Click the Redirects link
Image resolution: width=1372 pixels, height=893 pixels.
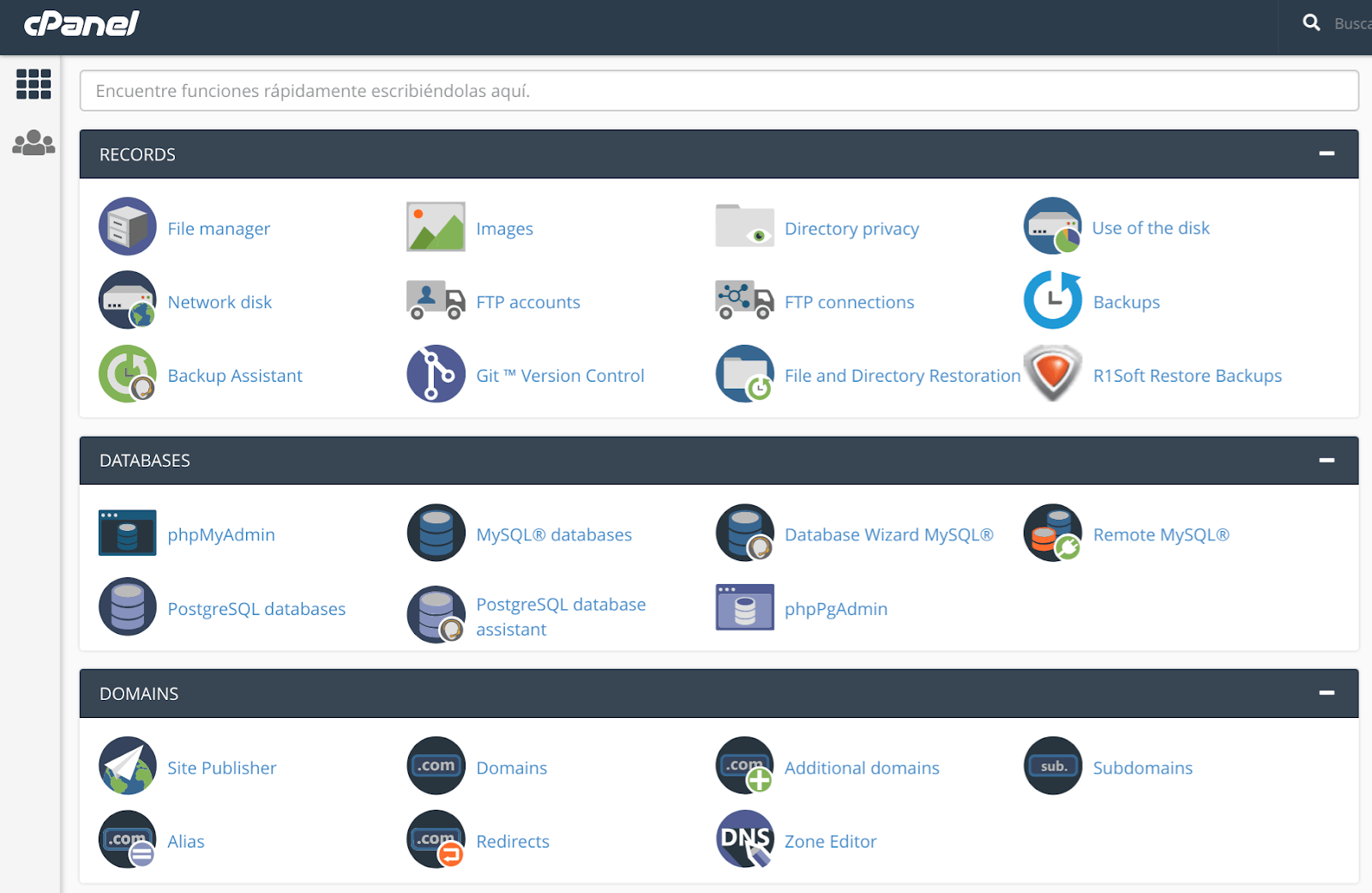(x=512, y=842)
